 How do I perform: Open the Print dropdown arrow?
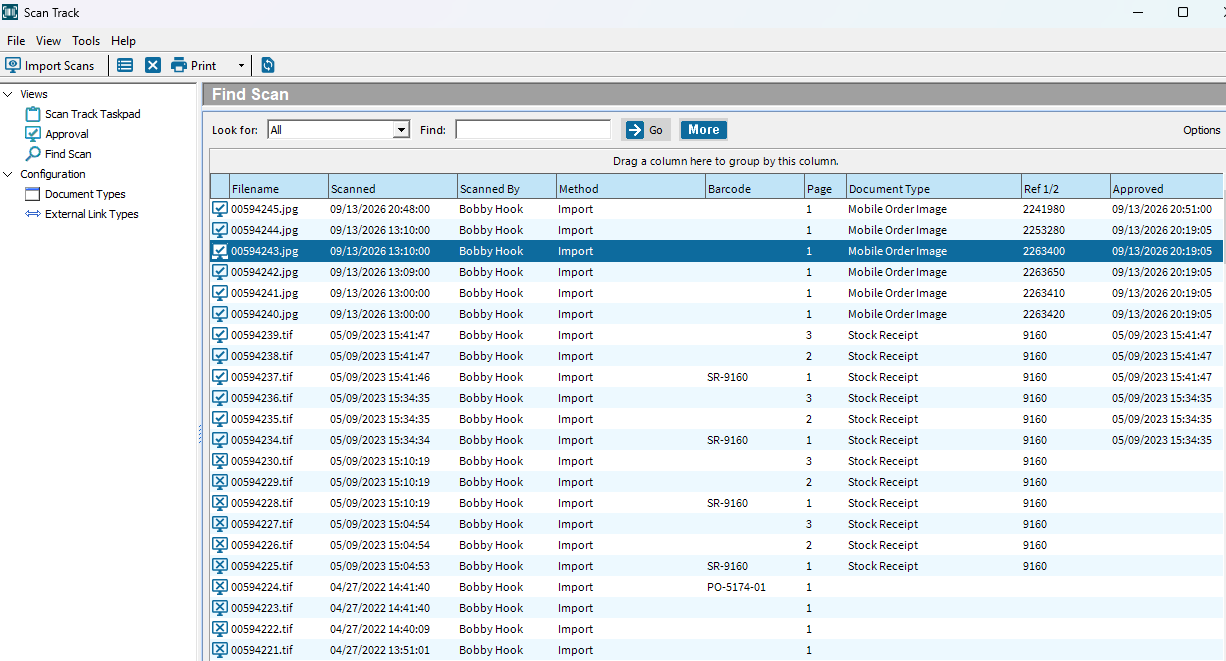241,66
